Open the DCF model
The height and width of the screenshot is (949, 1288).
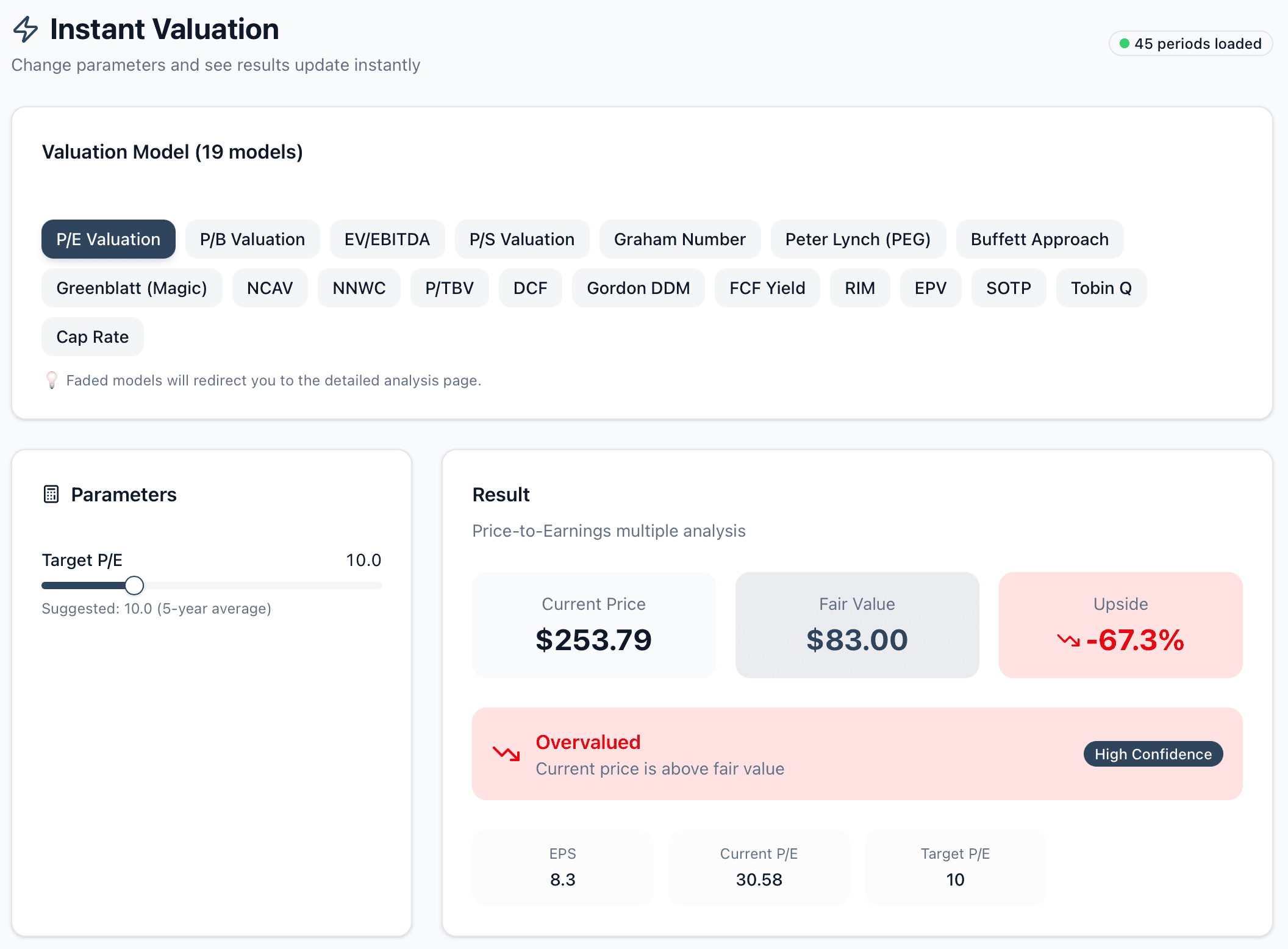(x=531, y=288)
